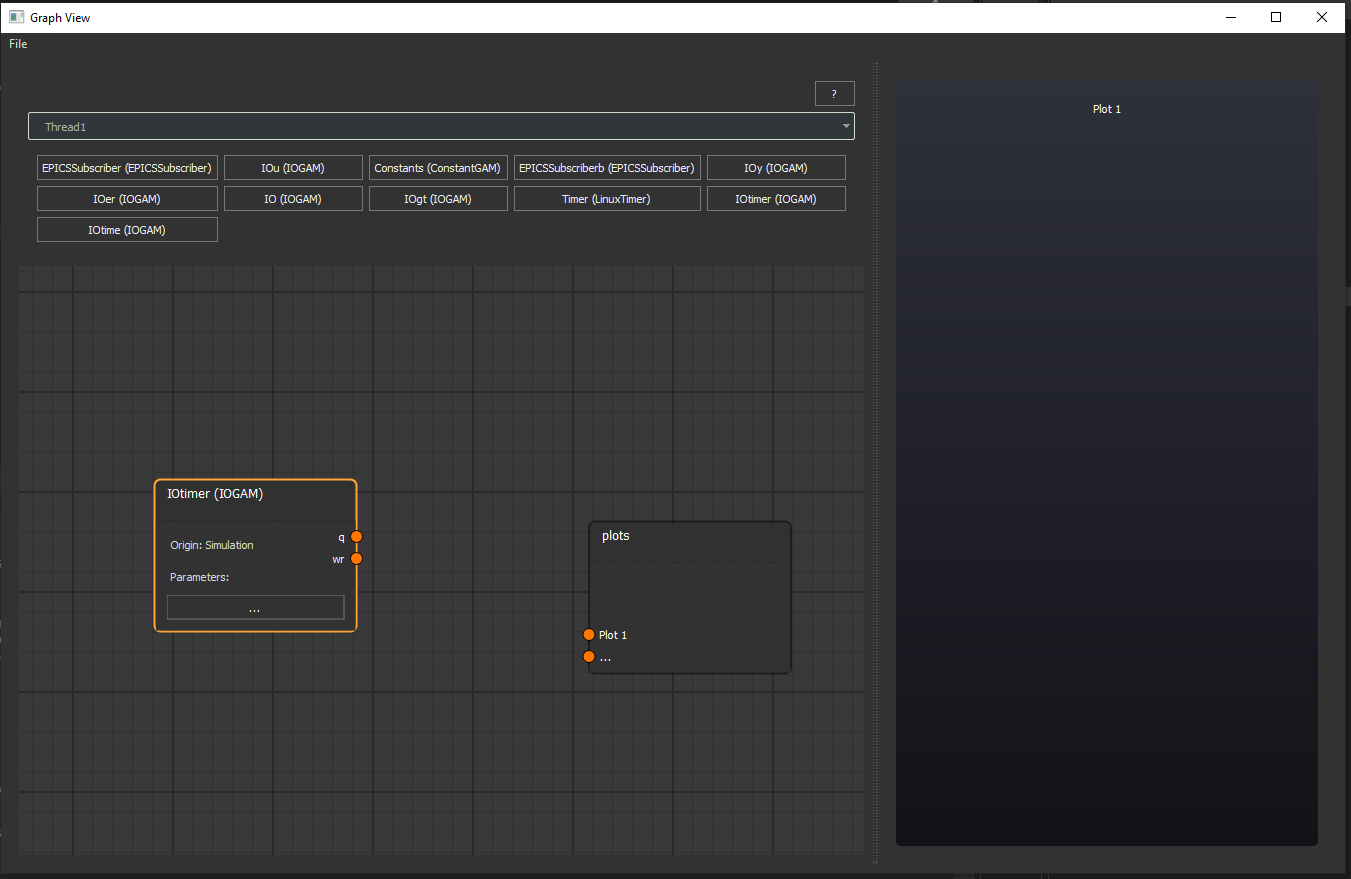
Task: Click the '...' input port on the plots node
Action: click(589, 656)
